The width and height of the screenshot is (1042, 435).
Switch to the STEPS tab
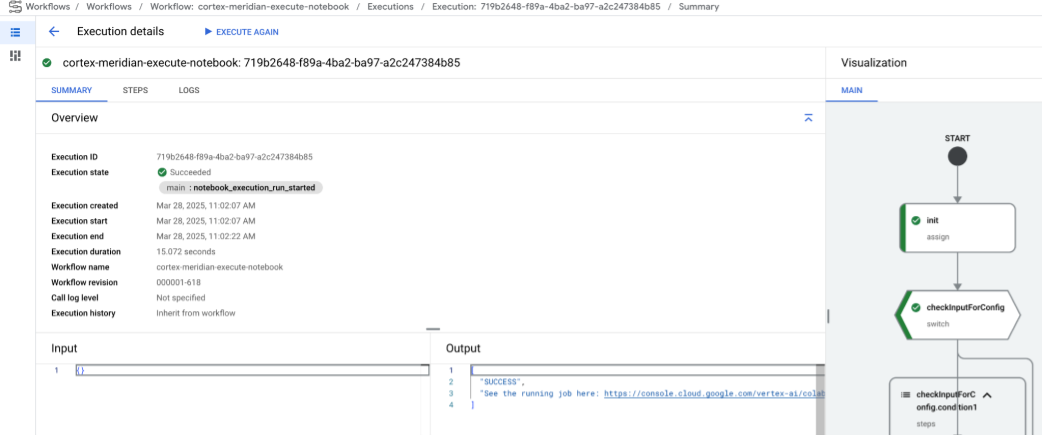tap(135, 91)
